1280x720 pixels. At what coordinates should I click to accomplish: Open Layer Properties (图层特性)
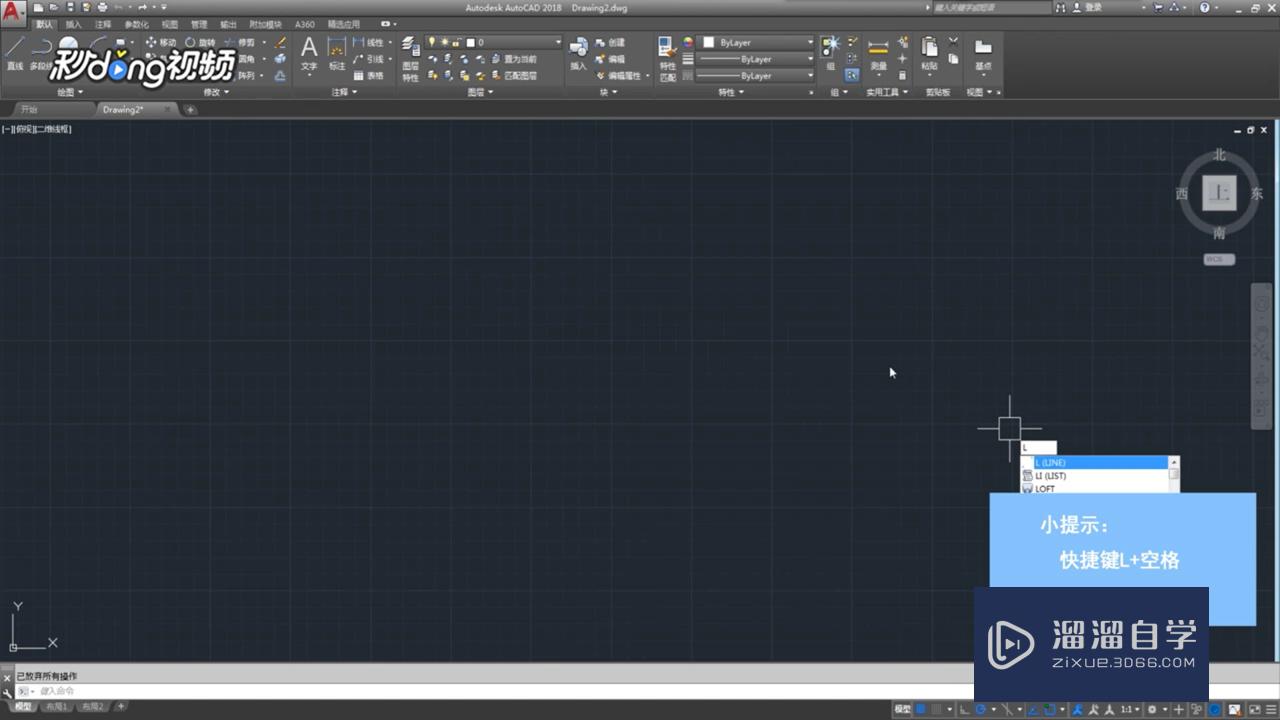point(410,59)
